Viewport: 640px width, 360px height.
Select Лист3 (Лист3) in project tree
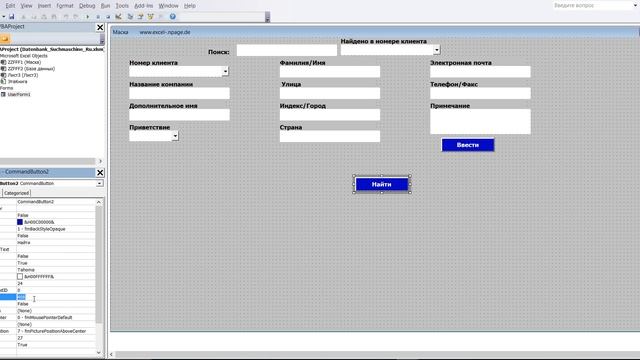coord(22,75)
